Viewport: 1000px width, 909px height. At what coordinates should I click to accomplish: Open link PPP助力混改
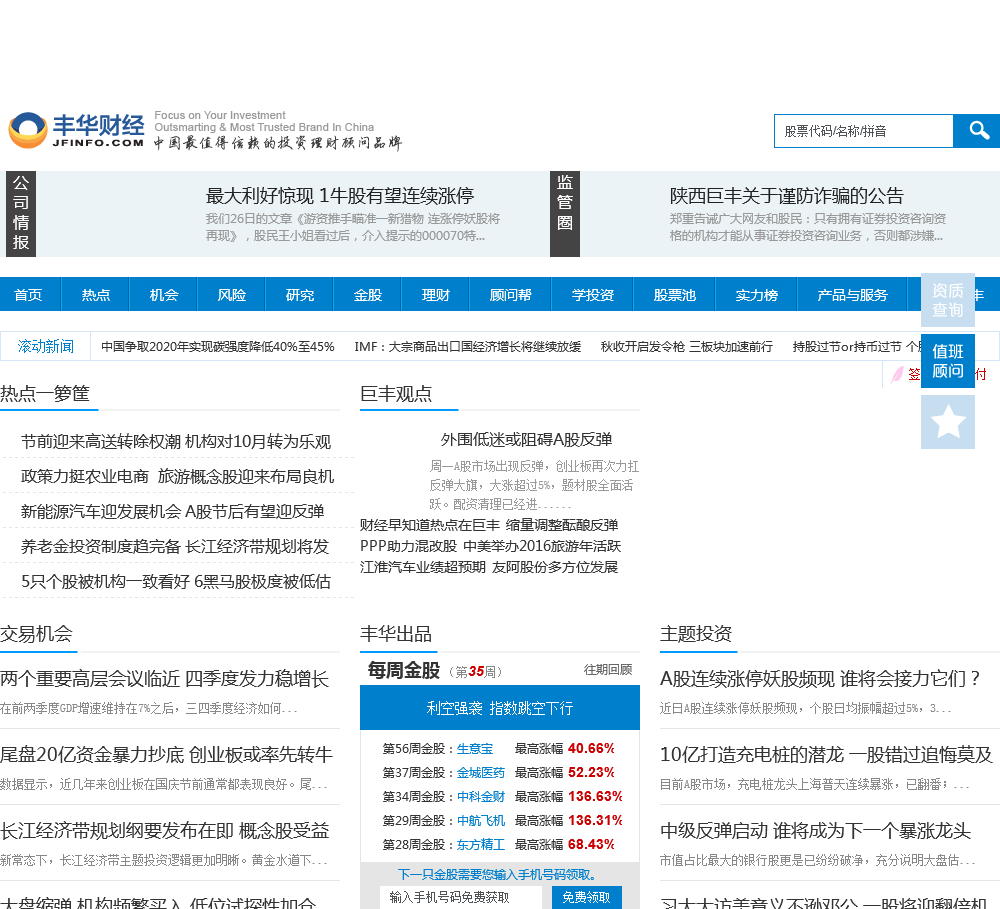(408, 546)
